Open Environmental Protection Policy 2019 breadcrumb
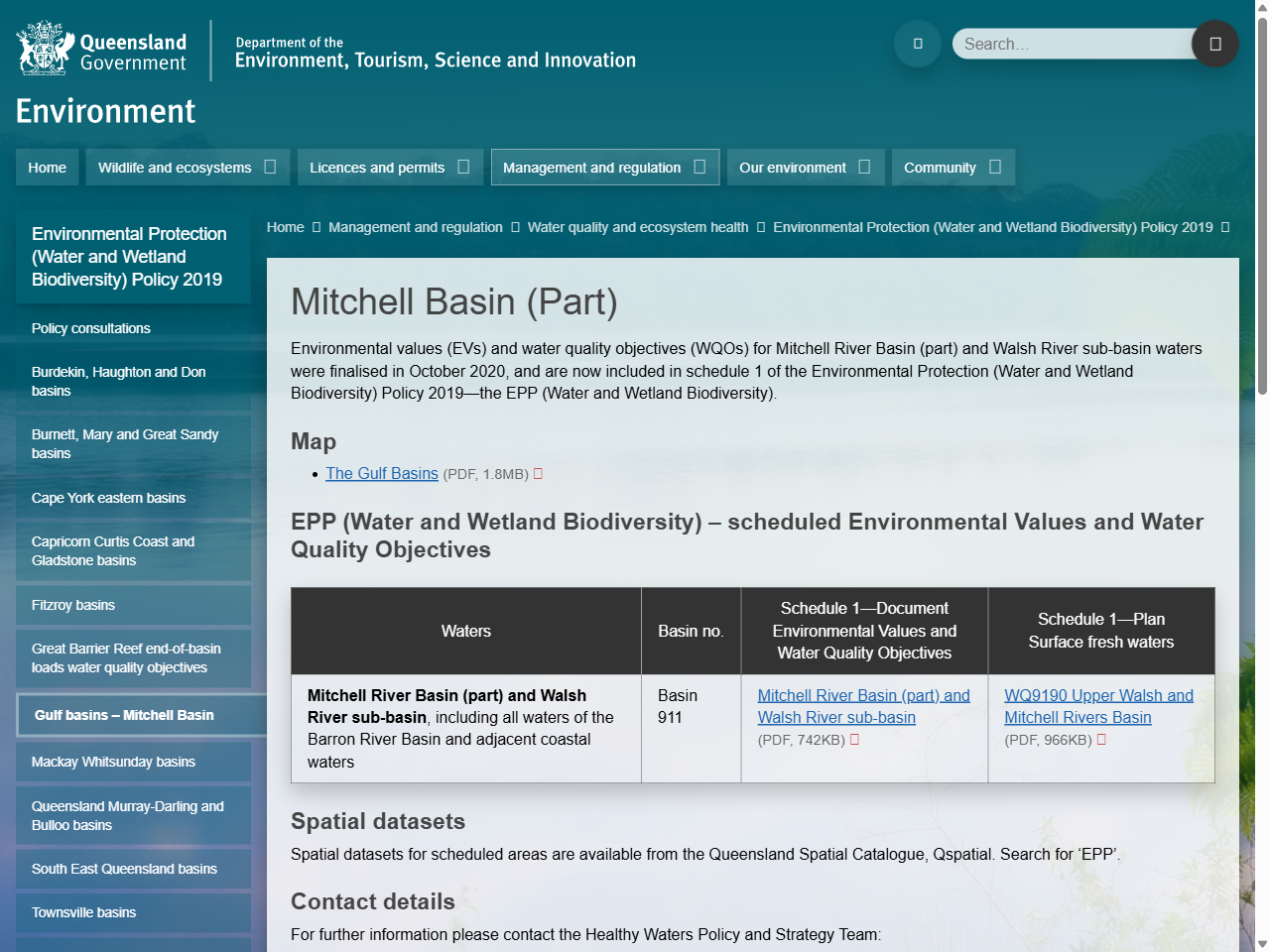 click(993, 227)
